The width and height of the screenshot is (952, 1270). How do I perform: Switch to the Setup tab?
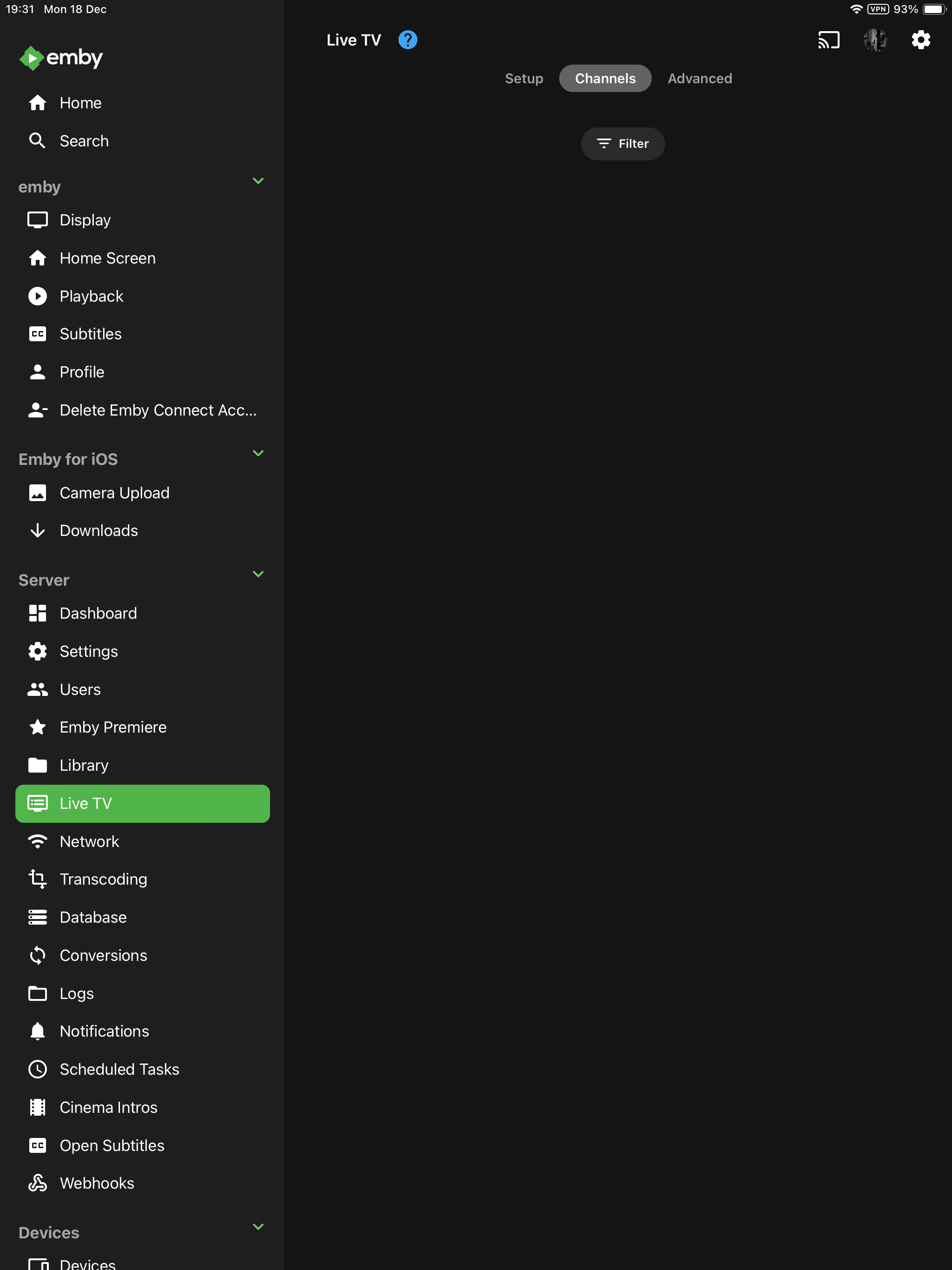524,78
